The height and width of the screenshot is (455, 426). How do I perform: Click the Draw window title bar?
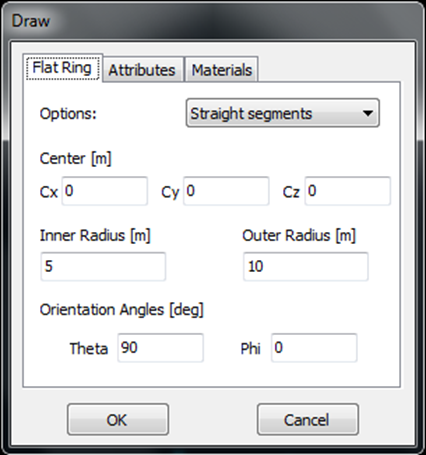tap(213, 21)
